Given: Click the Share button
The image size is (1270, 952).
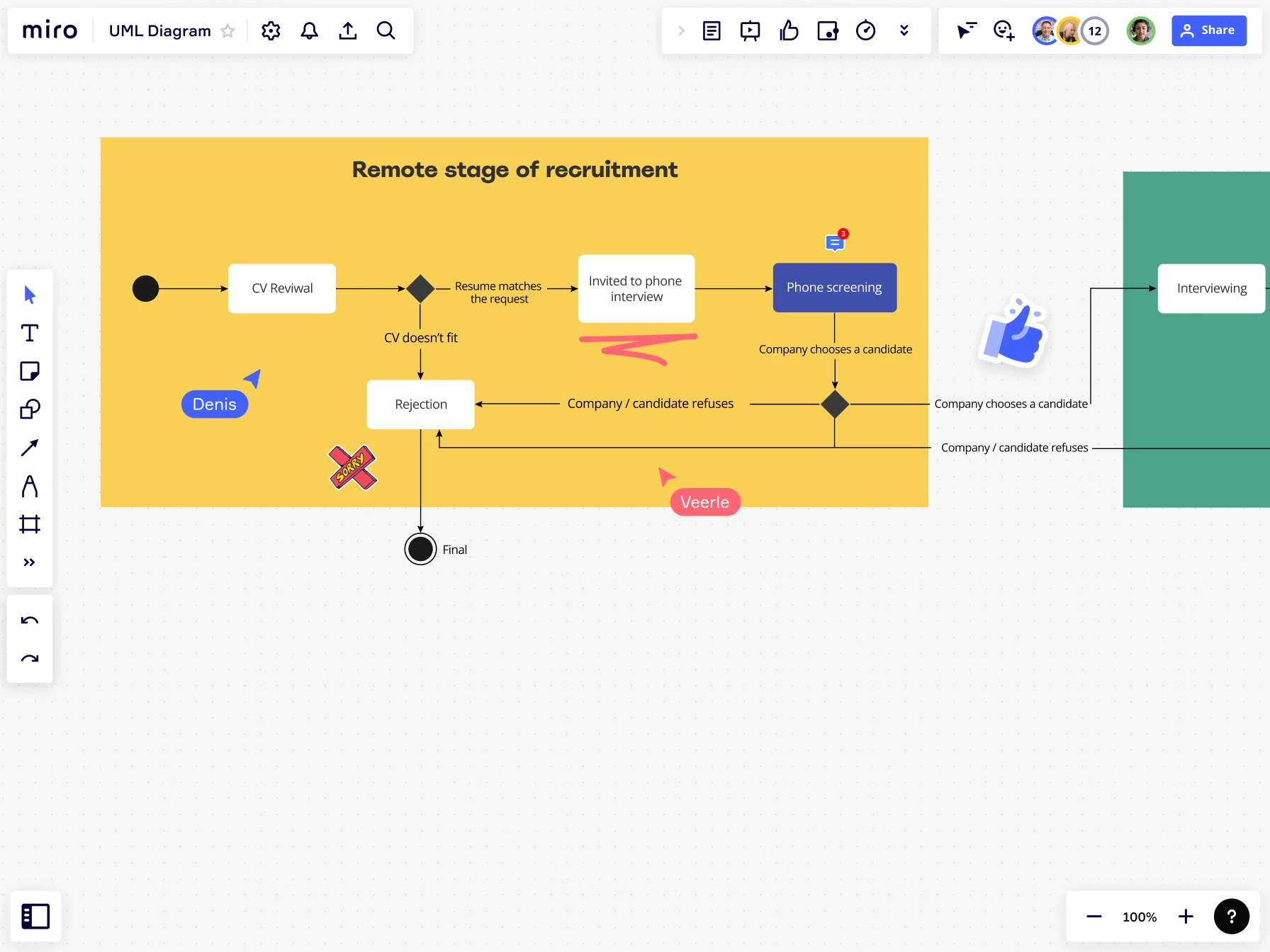Looking at the screenshot, I should pyautogui.click(x=1208, y=30).
